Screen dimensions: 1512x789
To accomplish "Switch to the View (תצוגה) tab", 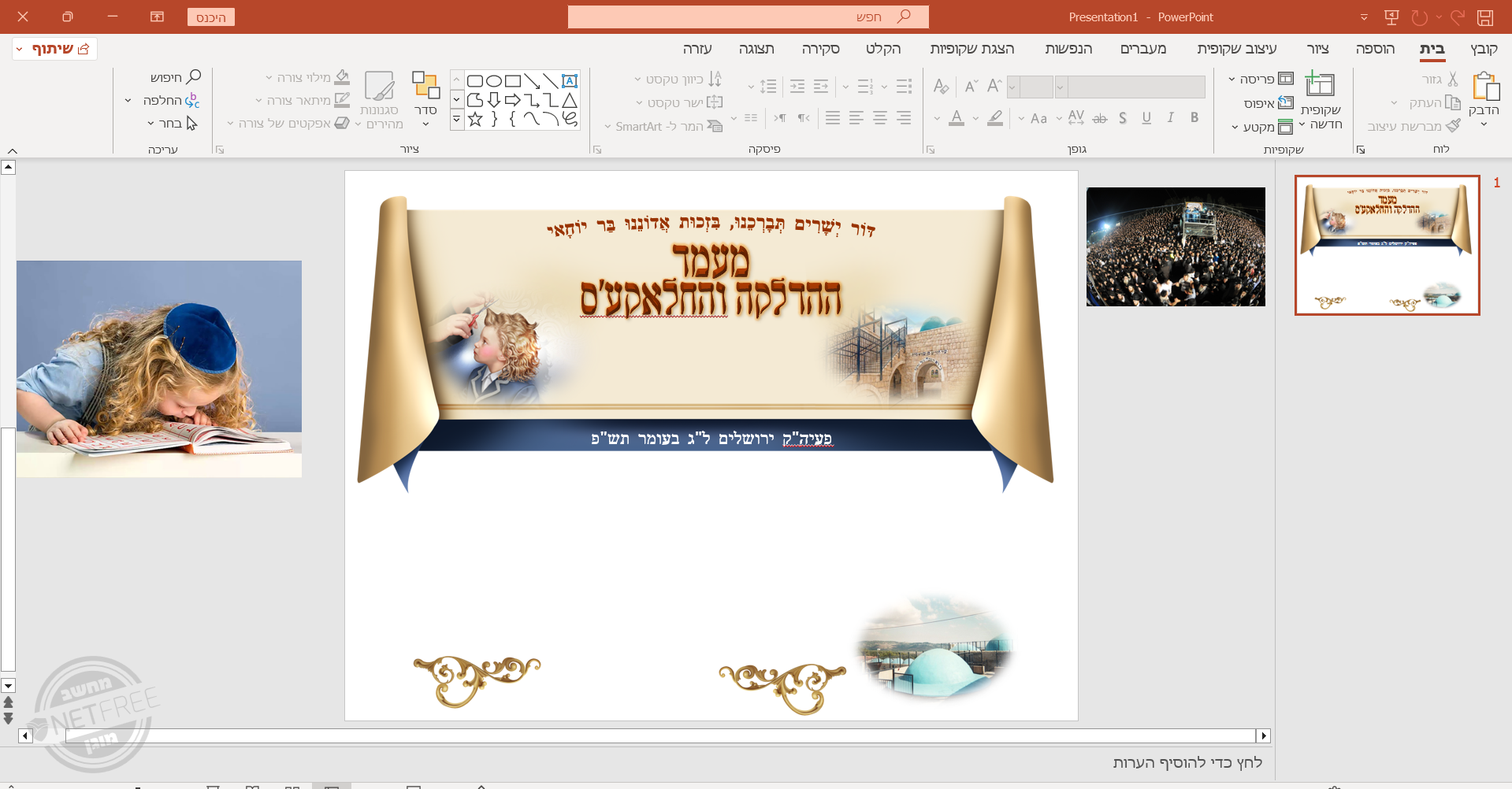I will click(x=756, y=49).
